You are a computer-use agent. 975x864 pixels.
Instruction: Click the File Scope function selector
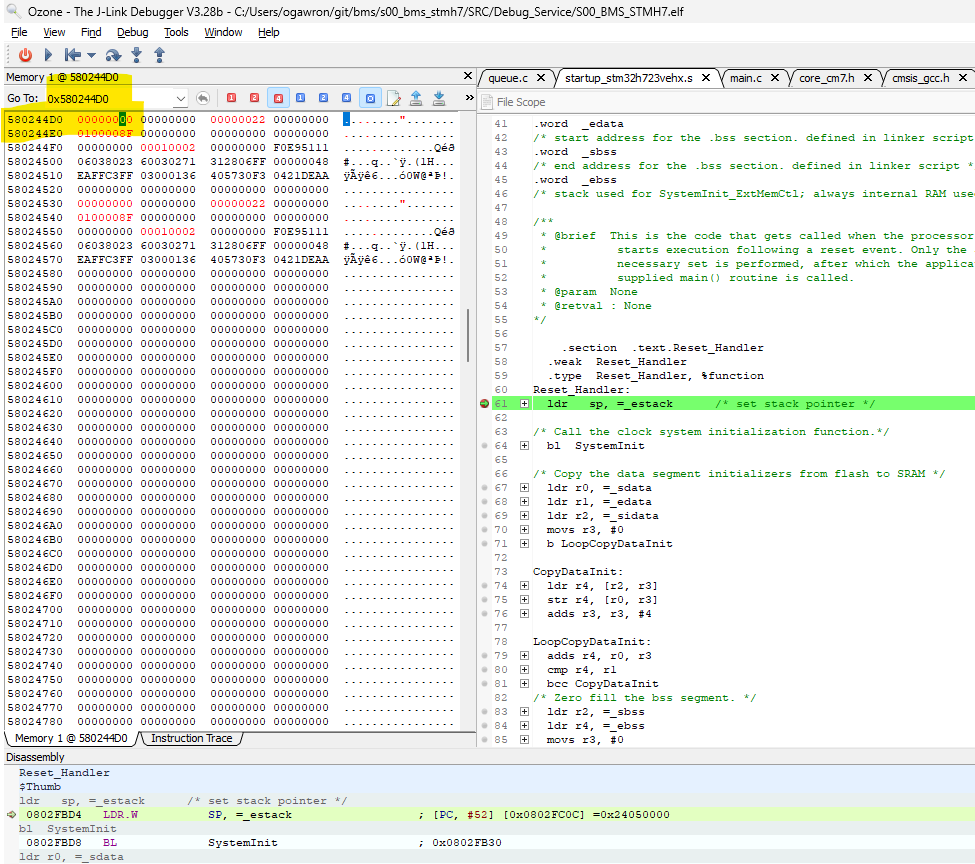(x=521, y=102)
